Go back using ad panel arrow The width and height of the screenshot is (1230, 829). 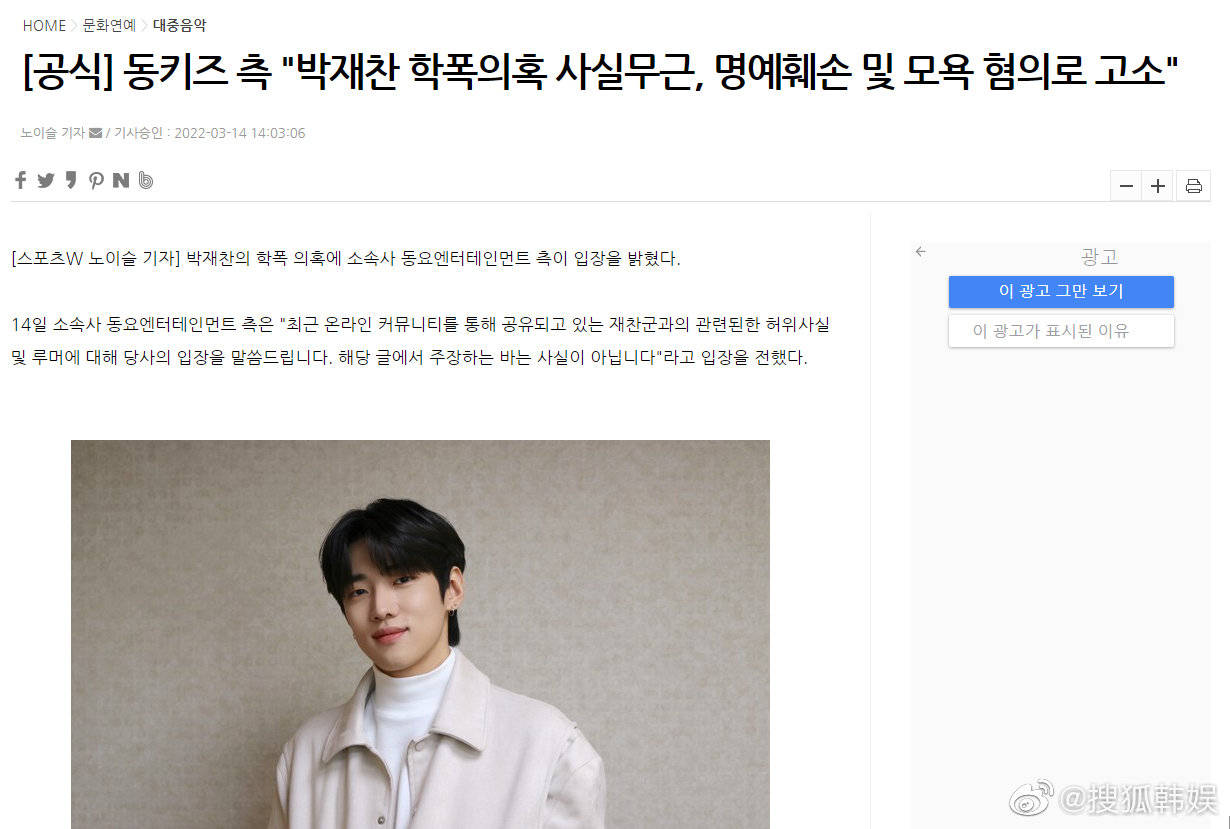[921, 252]
